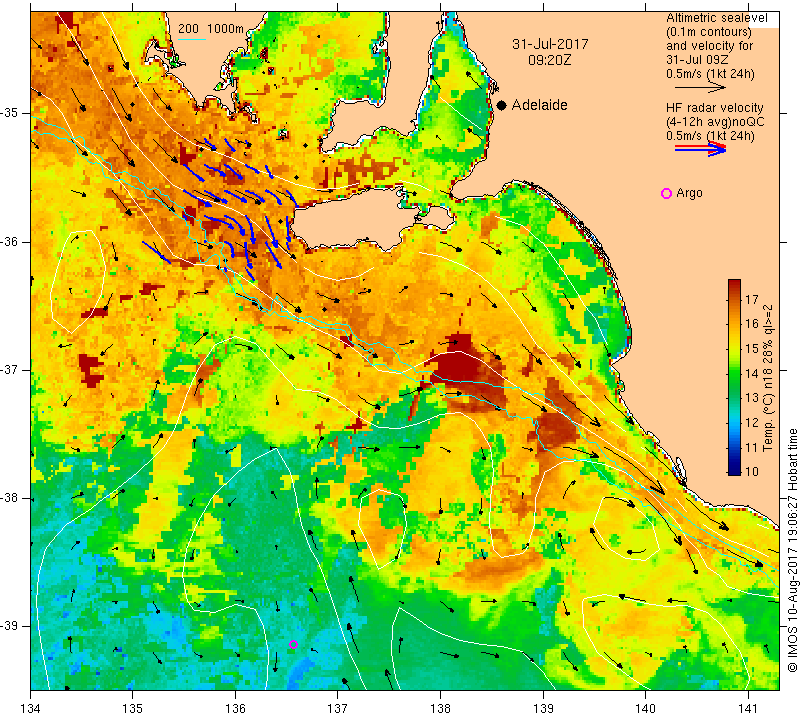Click the (4-12h avg)noQC legend text
Viewport: 800px width, 720px height.
[715, 122]
